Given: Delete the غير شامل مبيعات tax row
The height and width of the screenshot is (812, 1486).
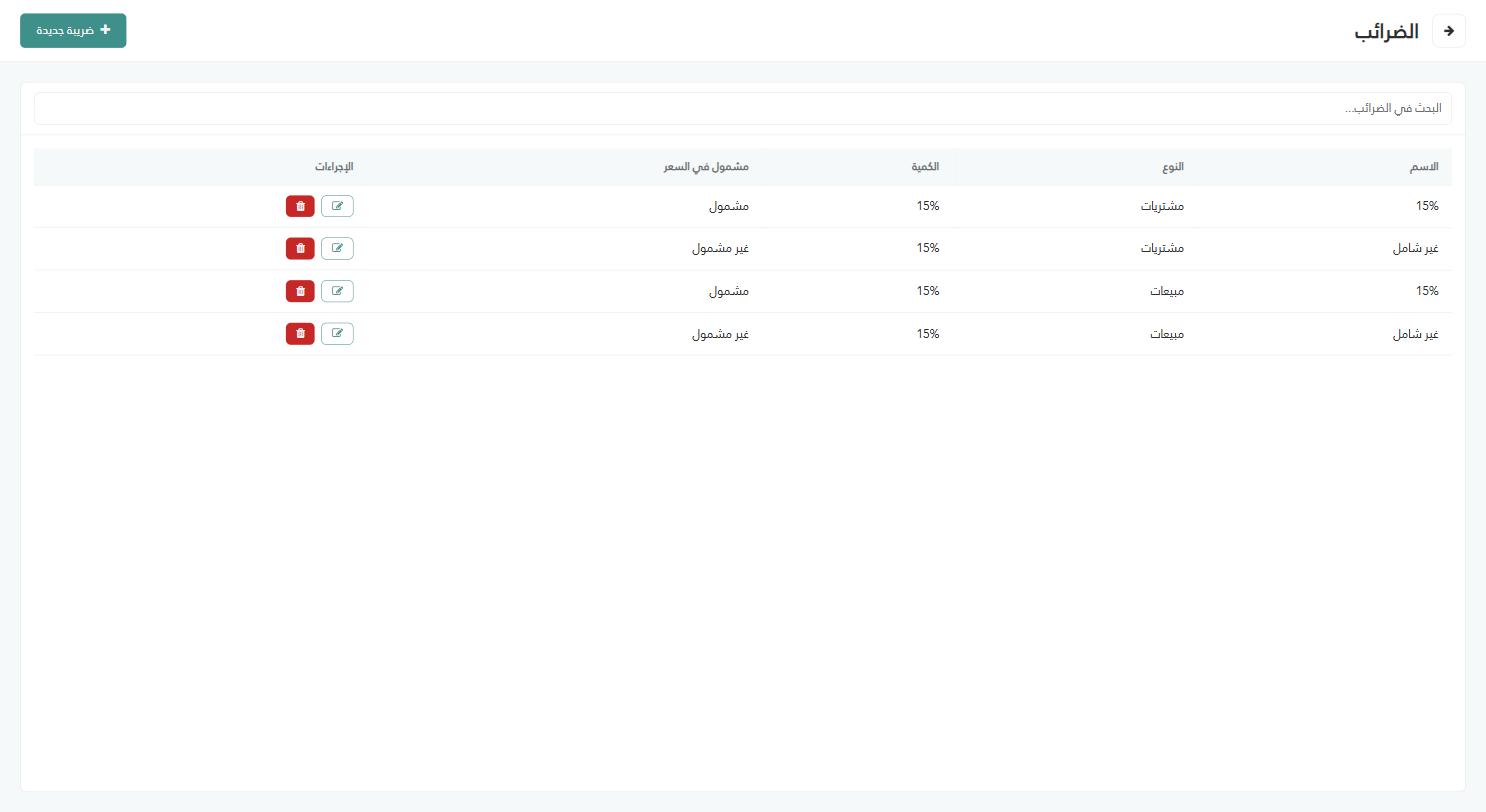Looking at the screenshot, I should (300, 333).
